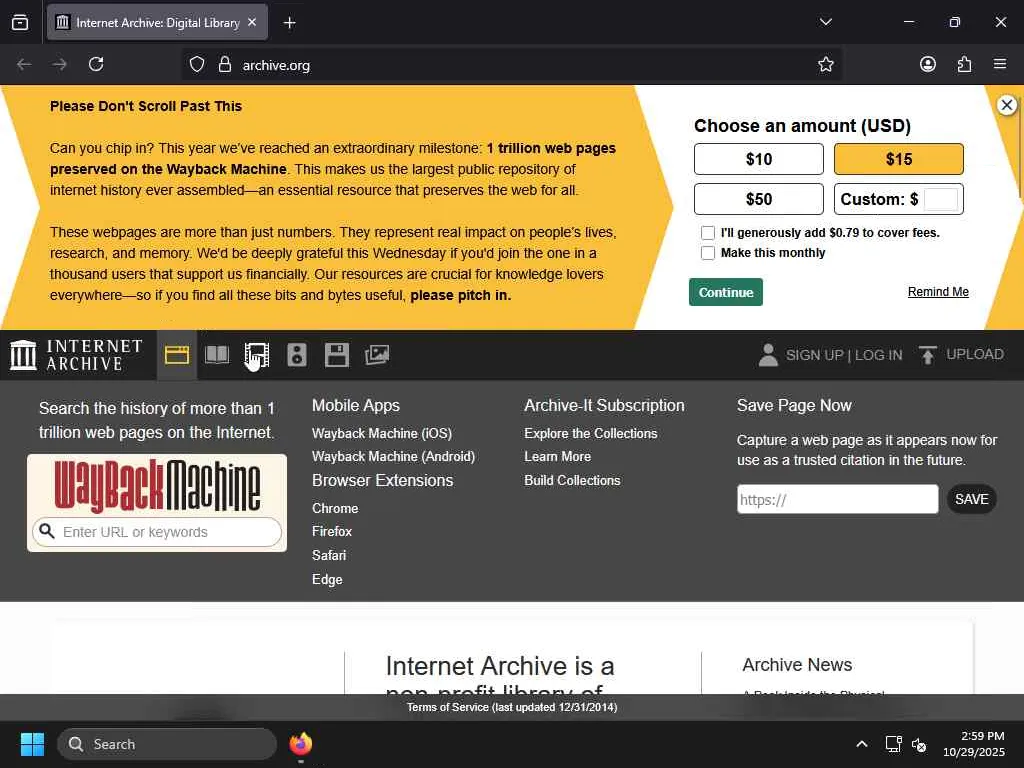Screen dimensions: 1024x768
Task: Open the Learn More link
Action: tap(557, 456)
